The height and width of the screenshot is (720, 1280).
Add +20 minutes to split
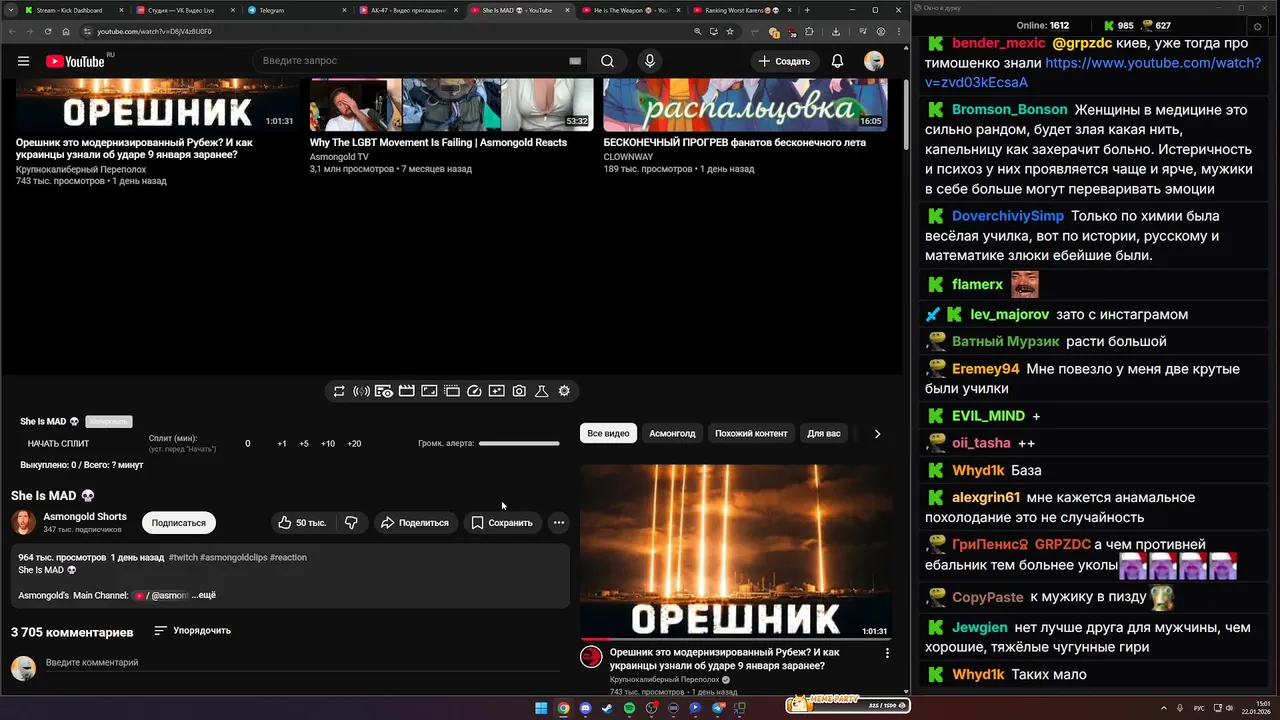coord(354,444)
